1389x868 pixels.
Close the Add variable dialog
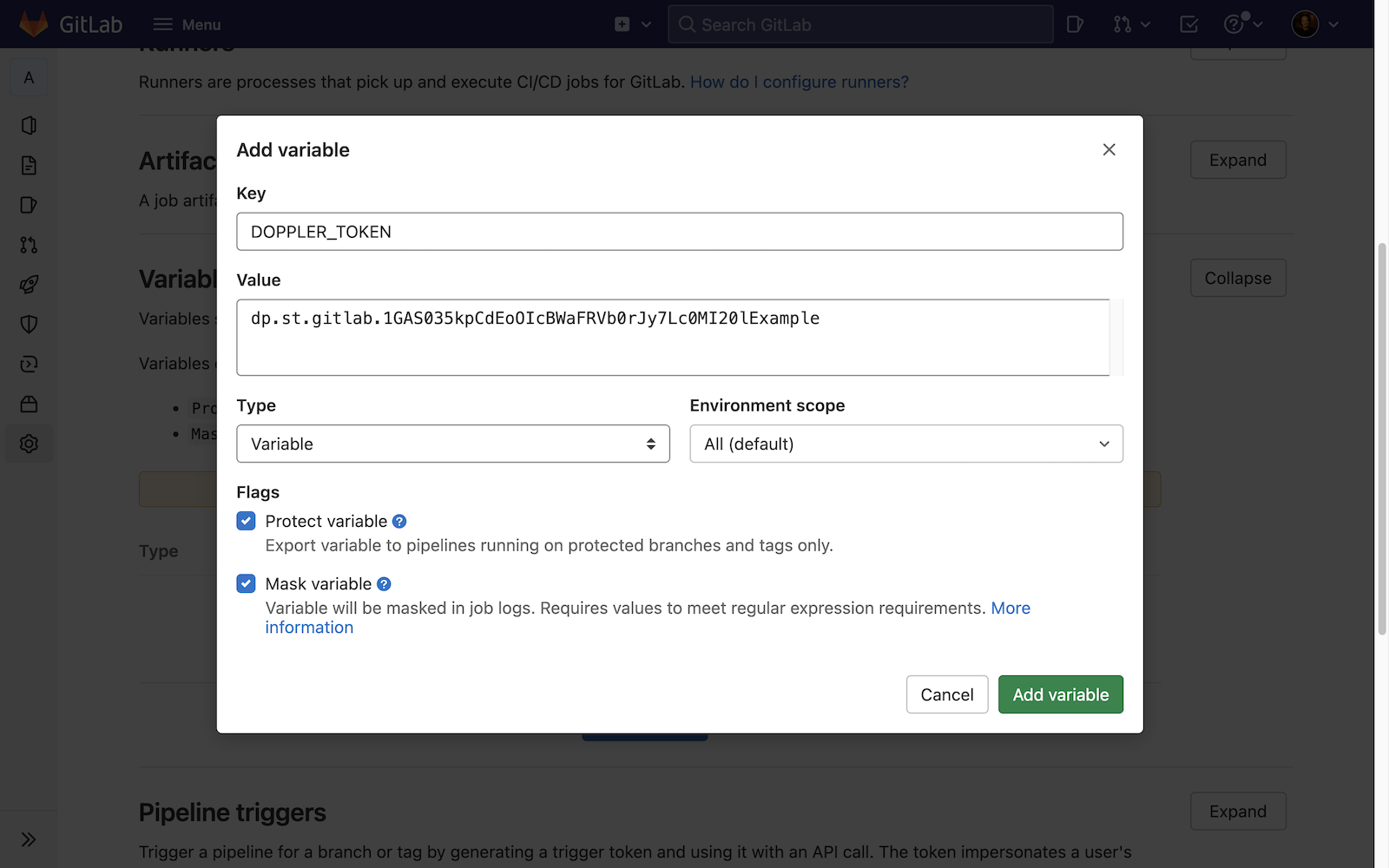1109,149
